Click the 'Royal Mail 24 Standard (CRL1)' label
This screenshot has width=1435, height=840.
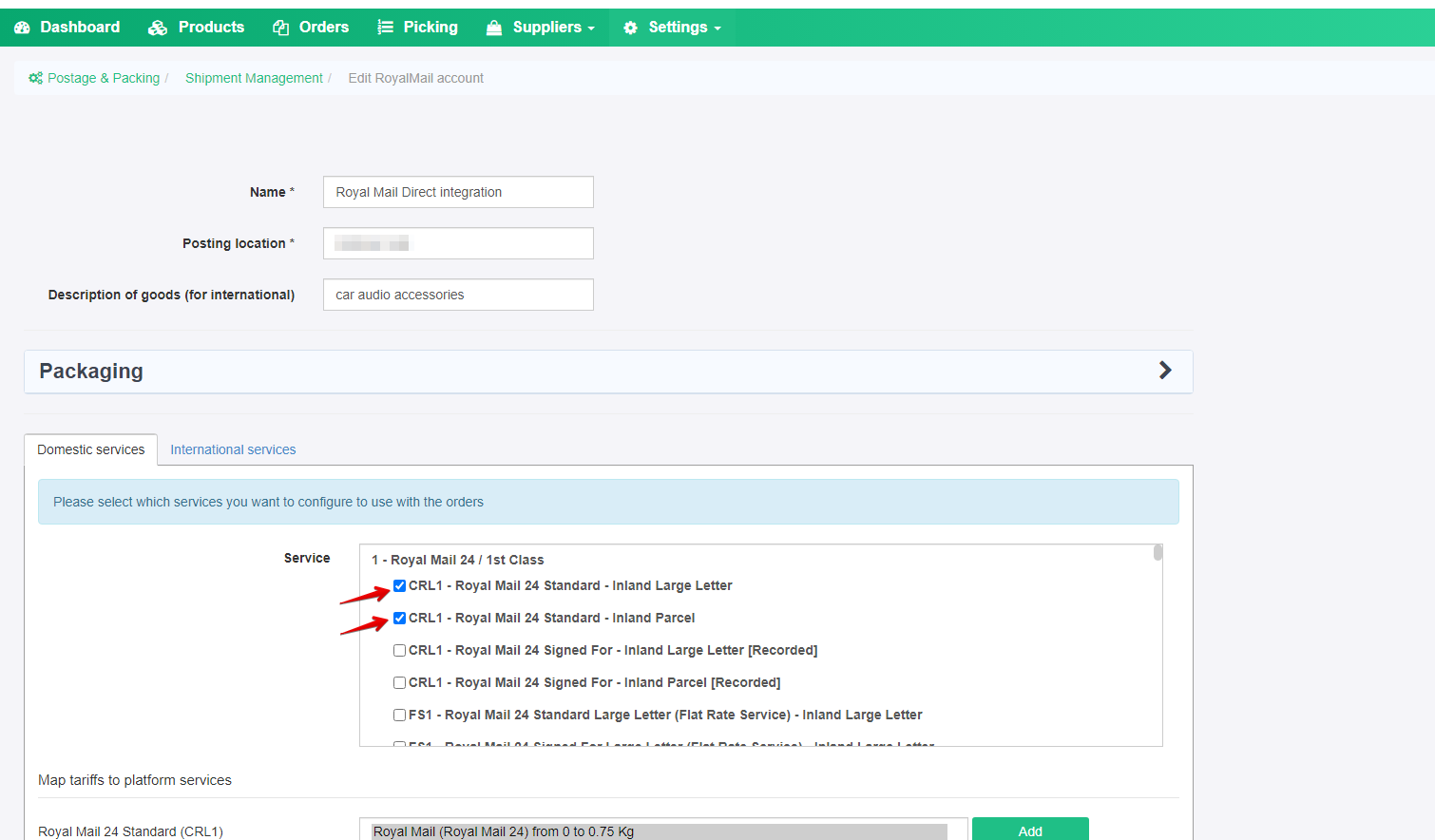[131, 831]
